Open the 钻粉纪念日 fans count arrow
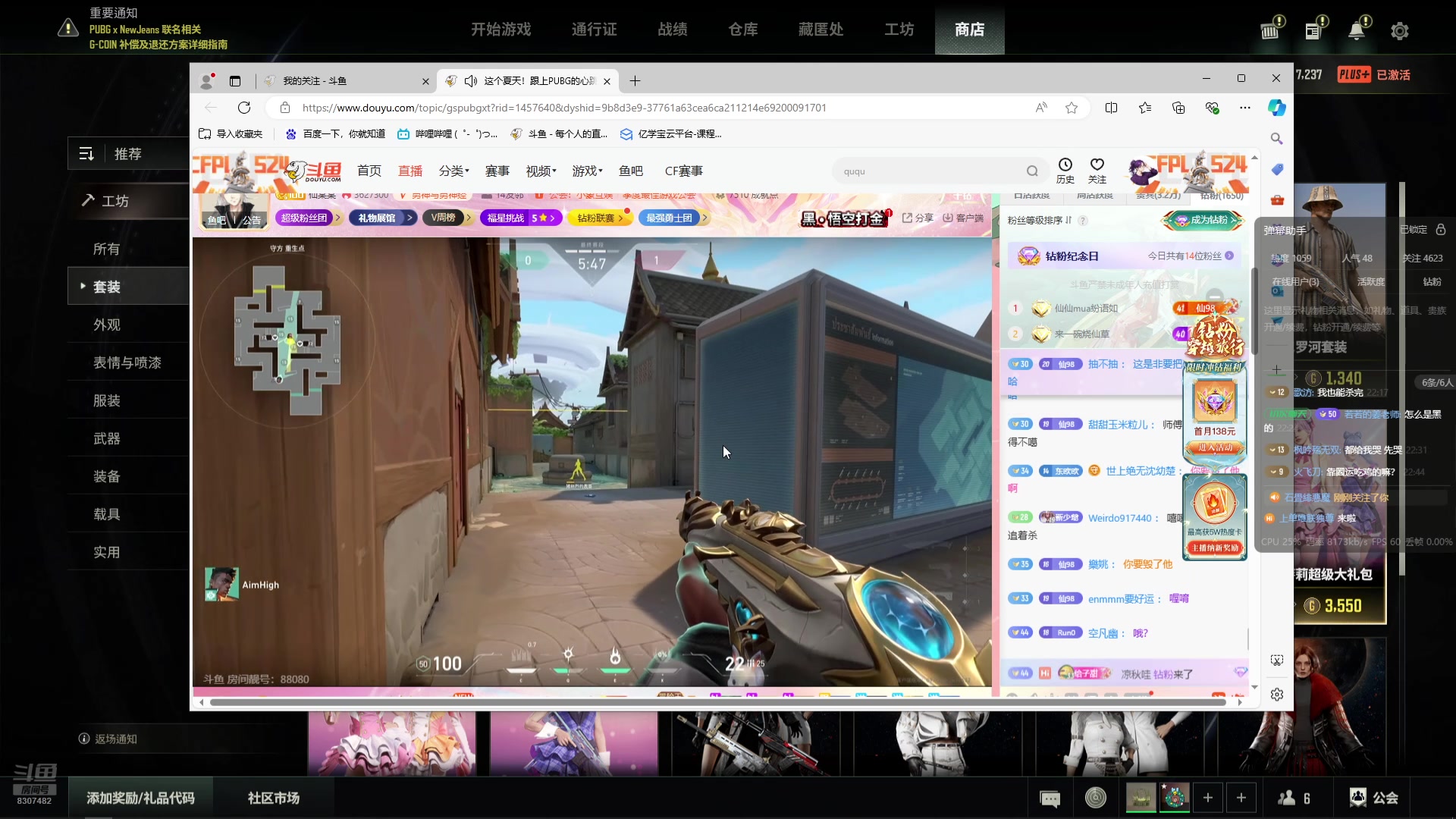 point(1229,256)
